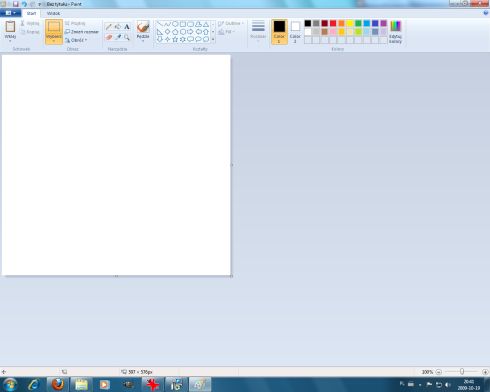The width and height of the screenshot is (490, 392).
Task: Choose the Four-point star shape
Action: coord(167,39)
